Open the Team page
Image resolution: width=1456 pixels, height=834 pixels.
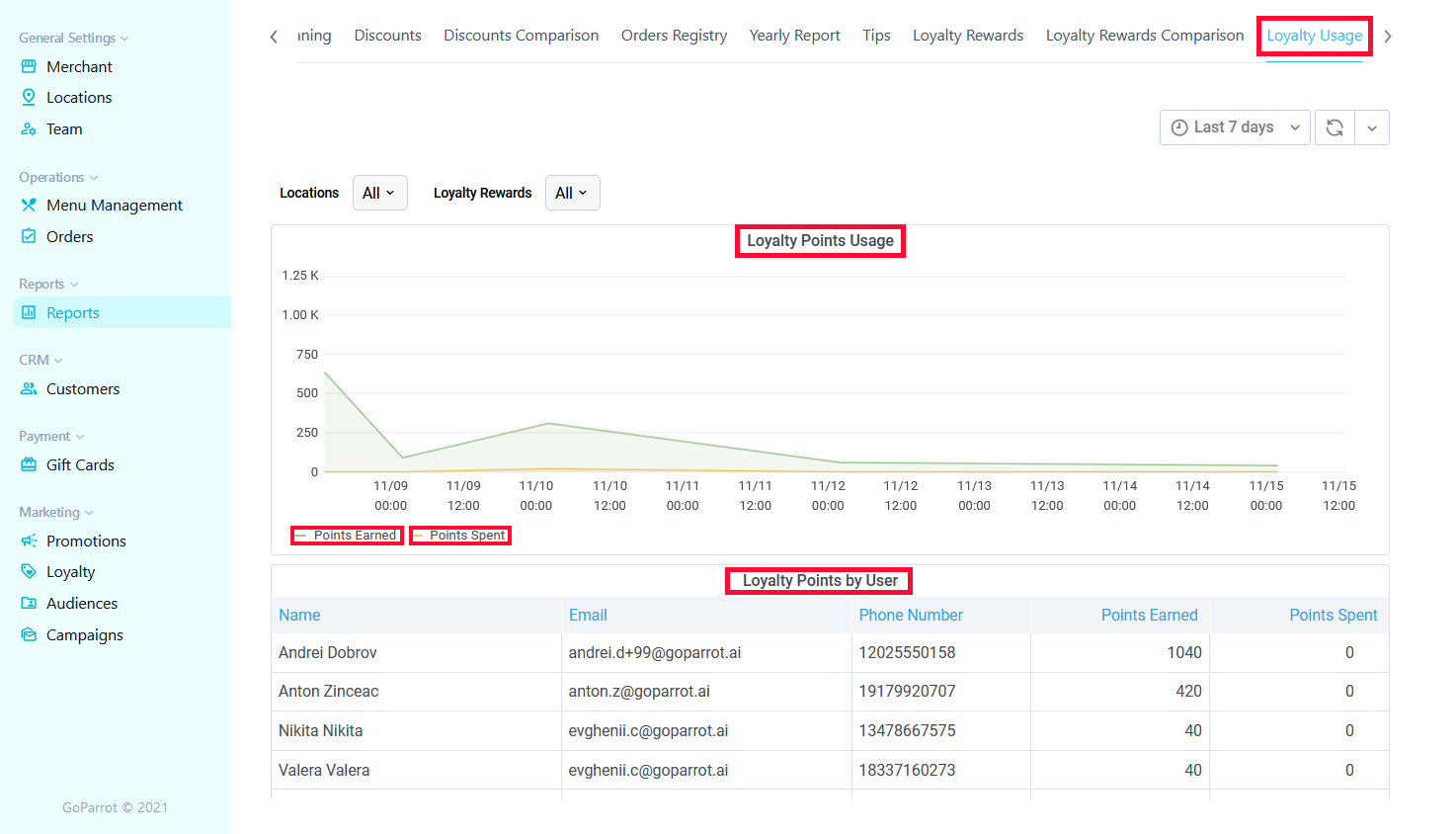pos(64,128)
